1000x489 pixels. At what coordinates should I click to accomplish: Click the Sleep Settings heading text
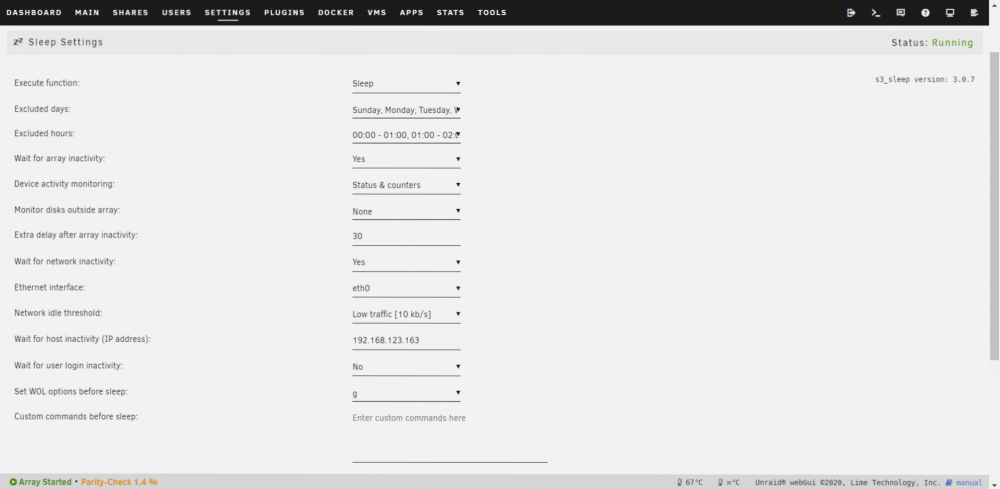click(66, 42)
